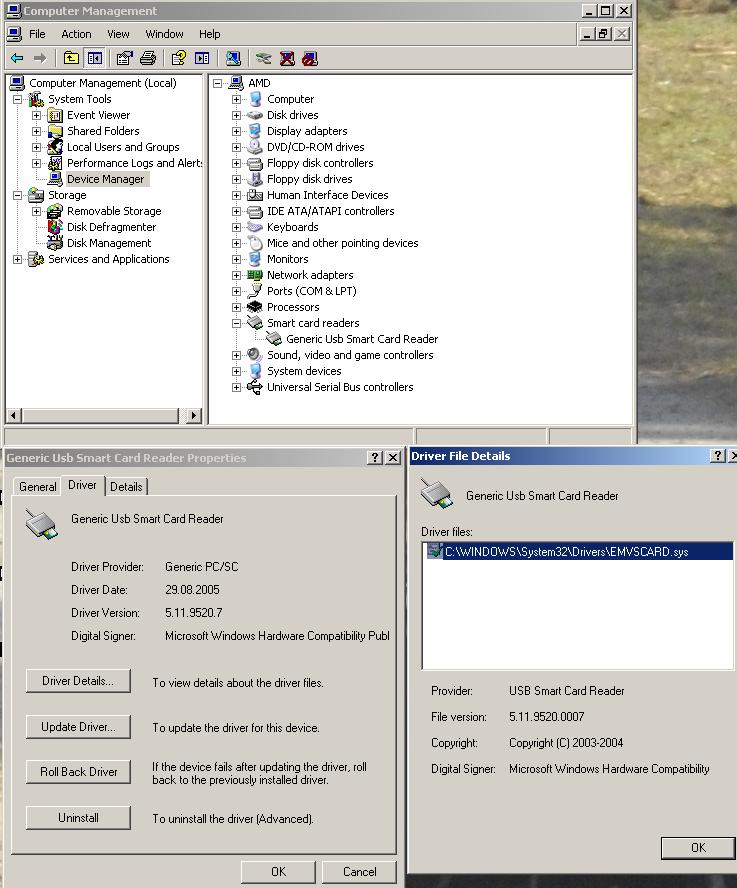Image resolution: width=737 pixels, height=888 pixels.
Task: Toggle the Show/Hide Console Tree icon
Action: pos(95,58)
